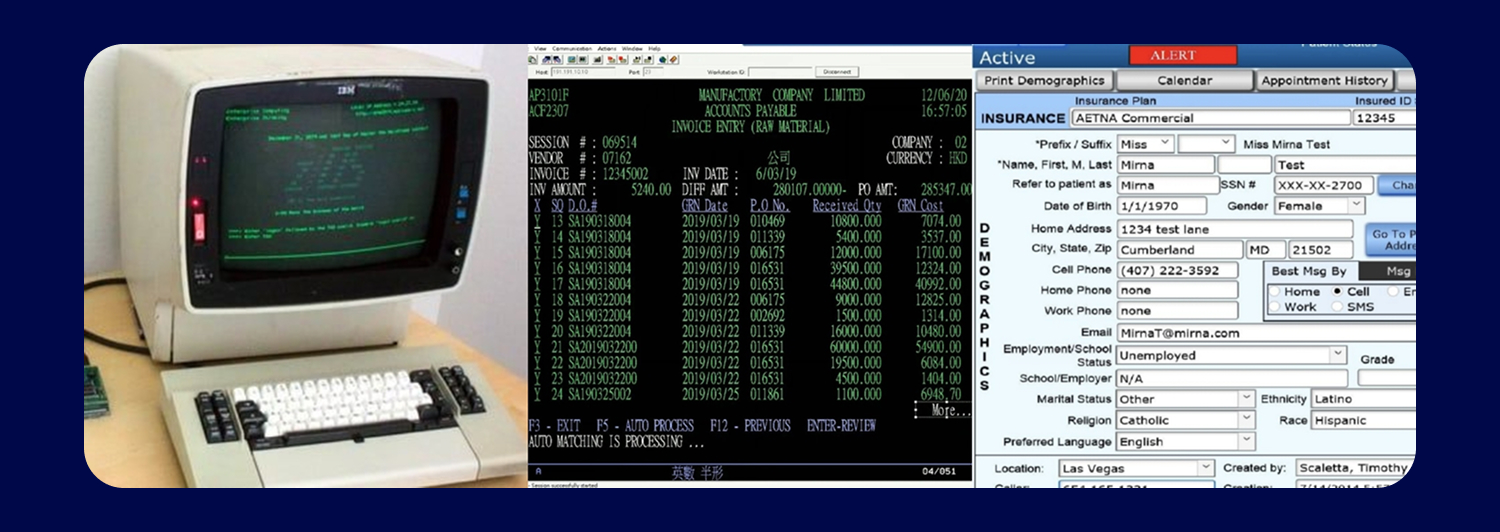
Task: Expand the Preferred Language dropdown
Action: [1185, 442]
